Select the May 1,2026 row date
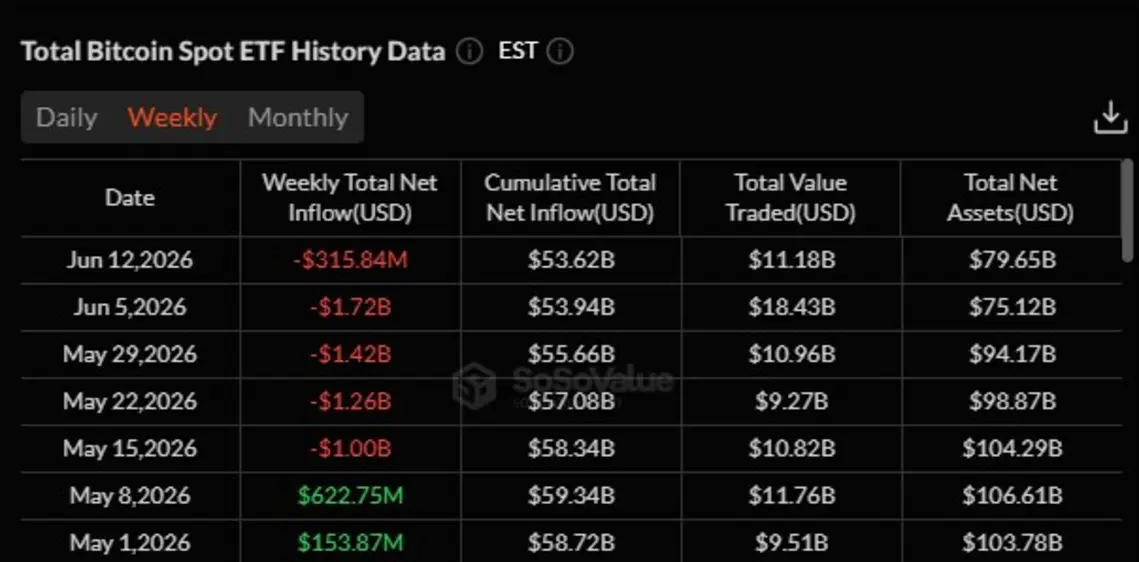The height and width of the screenshot is (562, 1139). click(x=130, y=543)
